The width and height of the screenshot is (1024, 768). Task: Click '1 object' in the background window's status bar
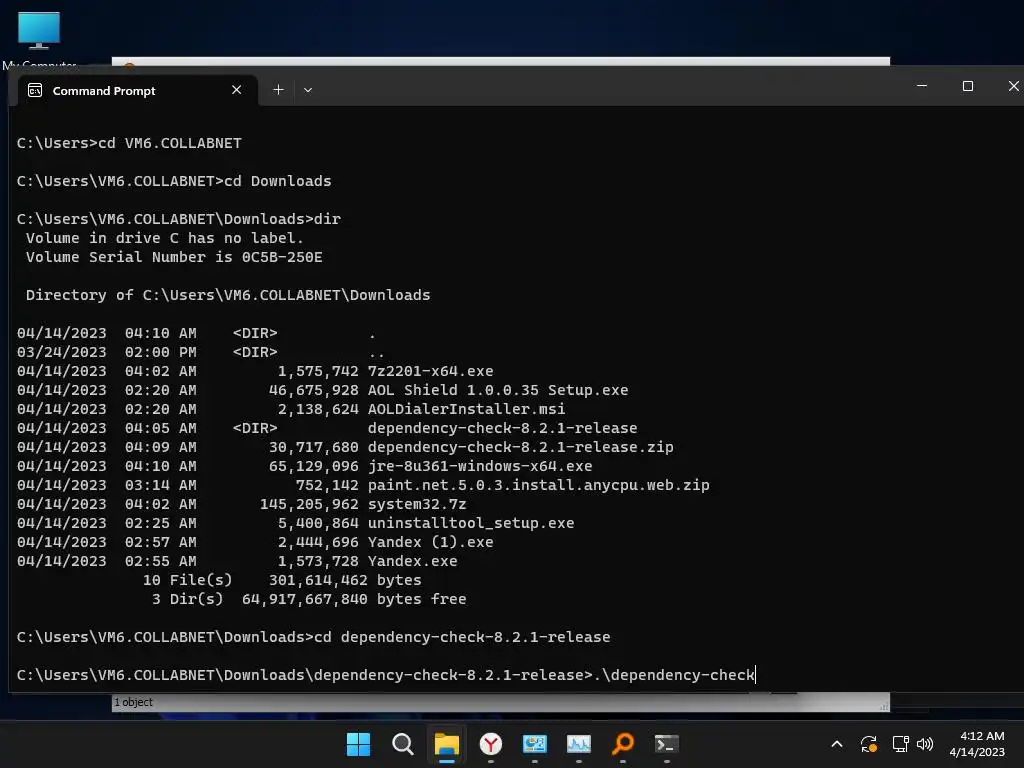point(133,702)
